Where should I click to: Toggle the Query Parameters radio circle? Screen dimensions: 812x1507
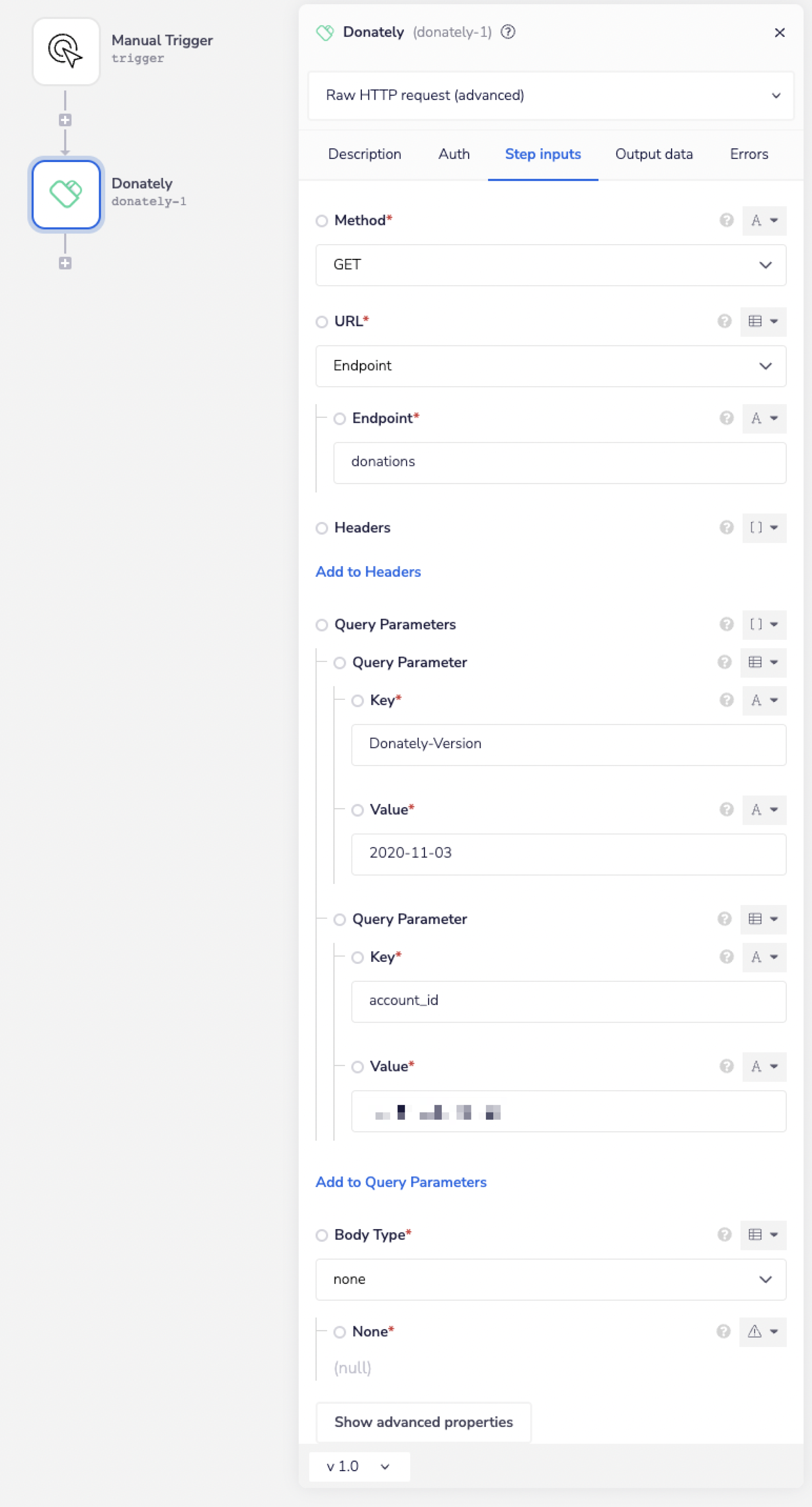coord(322,625)
